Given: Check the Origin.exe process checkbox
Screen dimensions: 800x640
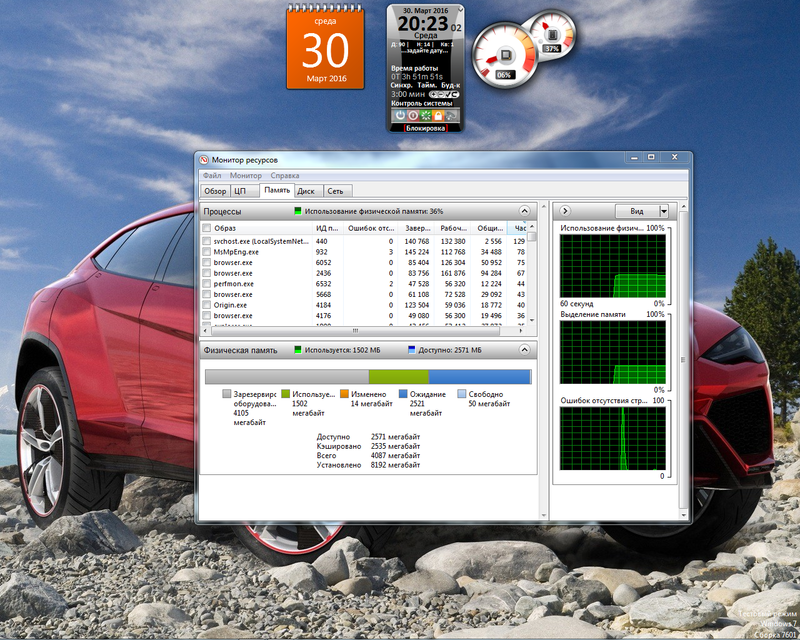Looking at the screenshot, I should (x=206, y=305).
